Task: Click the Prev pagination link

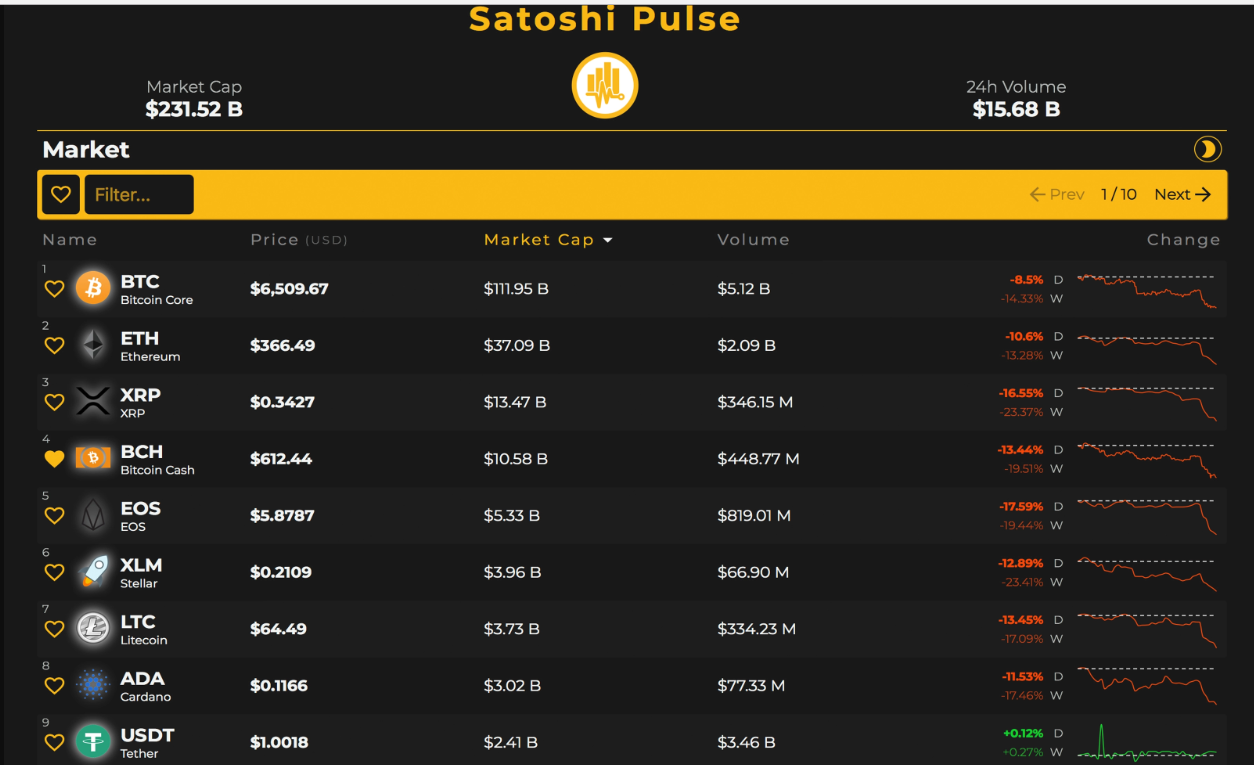Action: pyautogui.click(x=1057, y=194)
